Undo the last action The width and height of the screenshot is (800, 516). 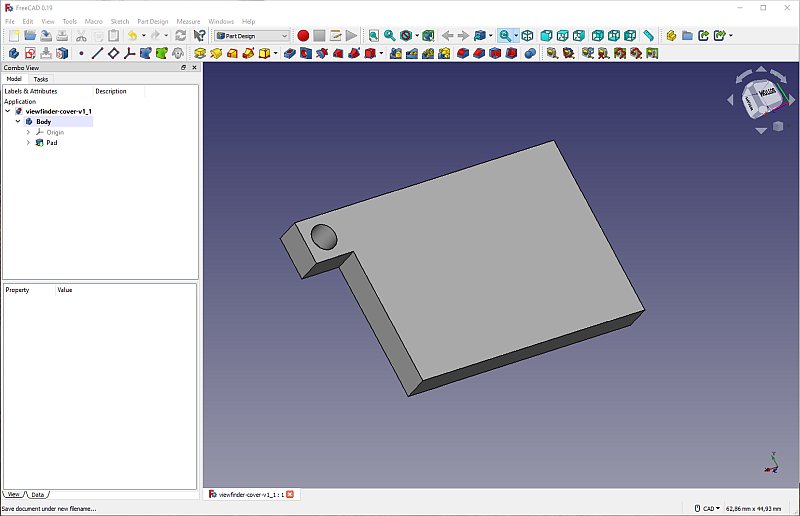click(x=133, y=36)
